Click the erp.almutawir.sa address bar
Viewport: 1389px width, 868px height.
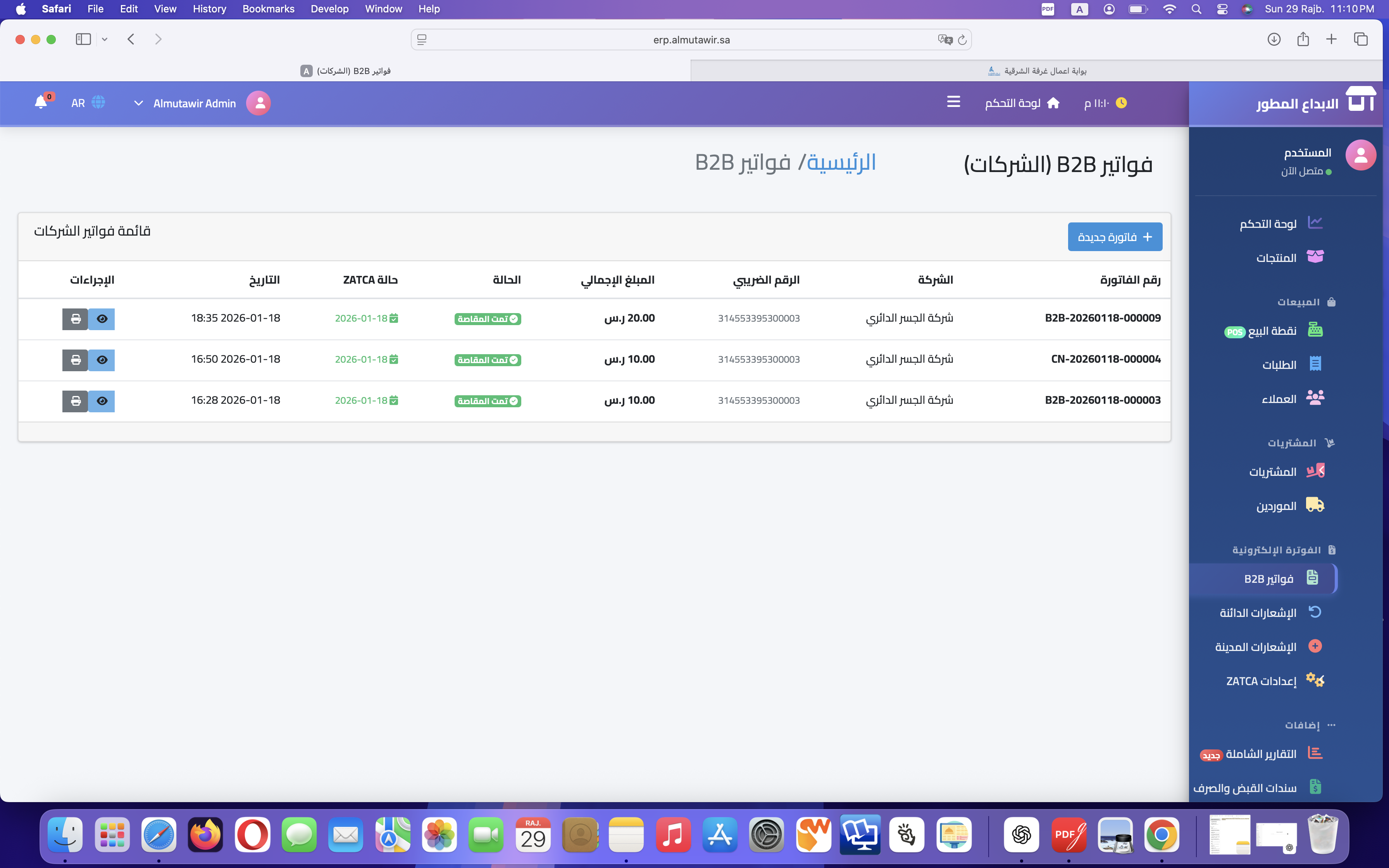tap(691, 40)
